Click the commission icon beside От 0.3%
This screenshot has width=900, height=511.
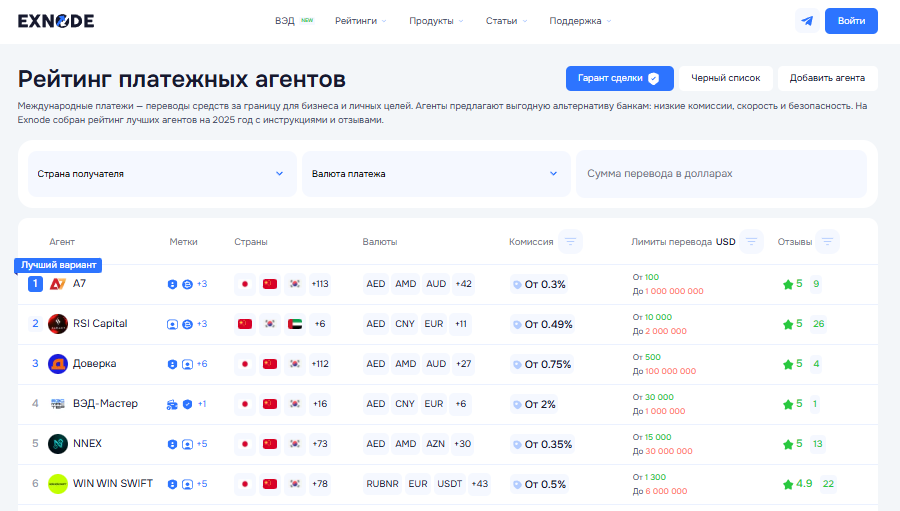point(517,285)
